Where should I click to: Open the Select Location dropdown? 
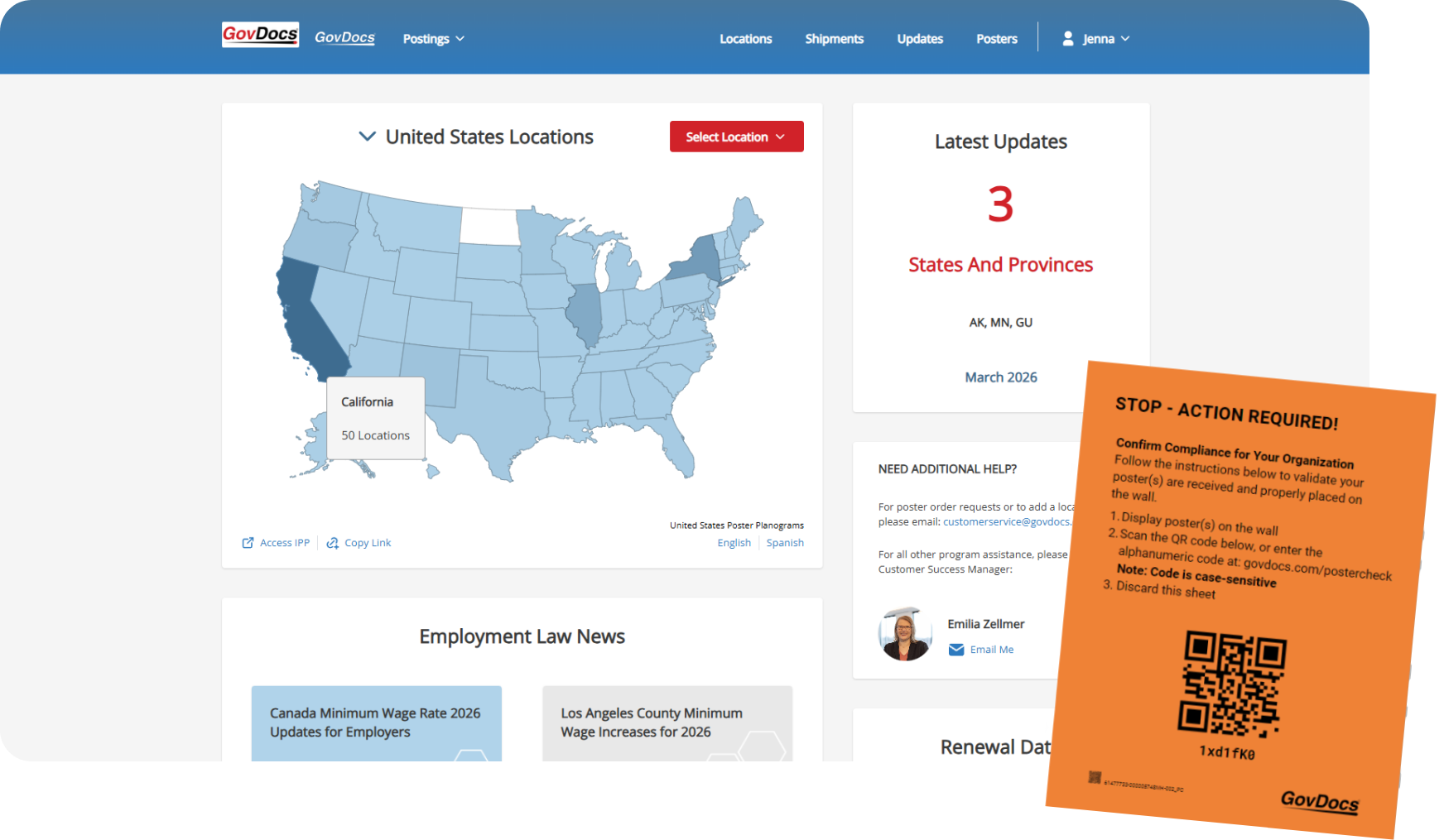pyautogui.click(x=736, y=137)
